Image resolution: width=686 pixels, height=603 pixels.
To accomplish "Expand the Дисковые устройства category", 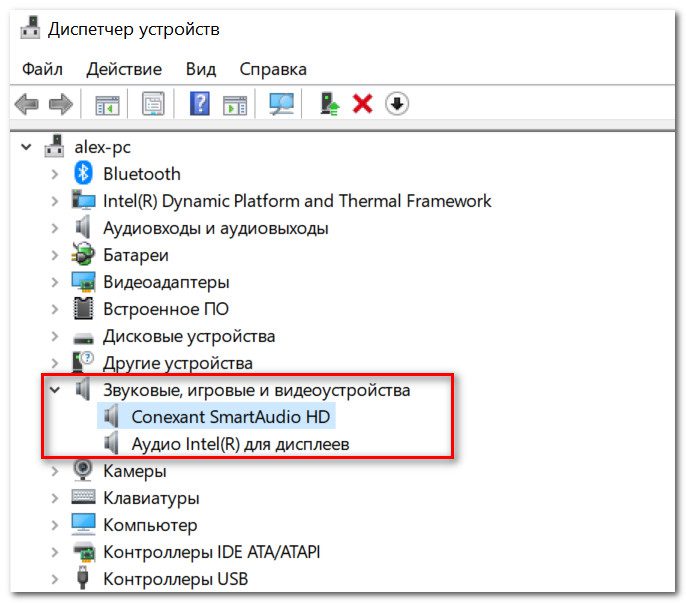I will click(55, 336).
